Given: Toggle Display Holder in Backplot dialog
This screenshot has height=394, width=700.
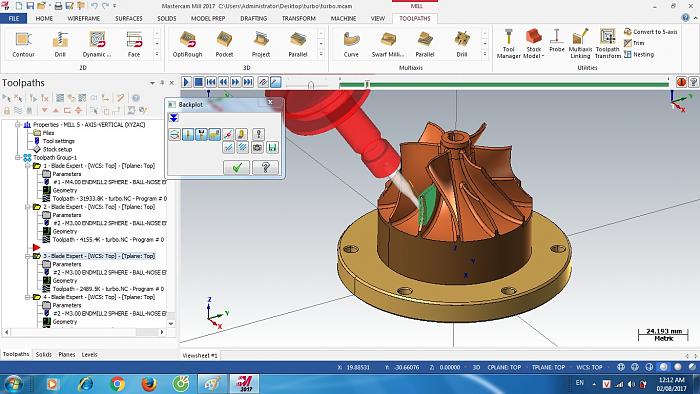Looking at the screenshot, I should (x=201, y=134).
